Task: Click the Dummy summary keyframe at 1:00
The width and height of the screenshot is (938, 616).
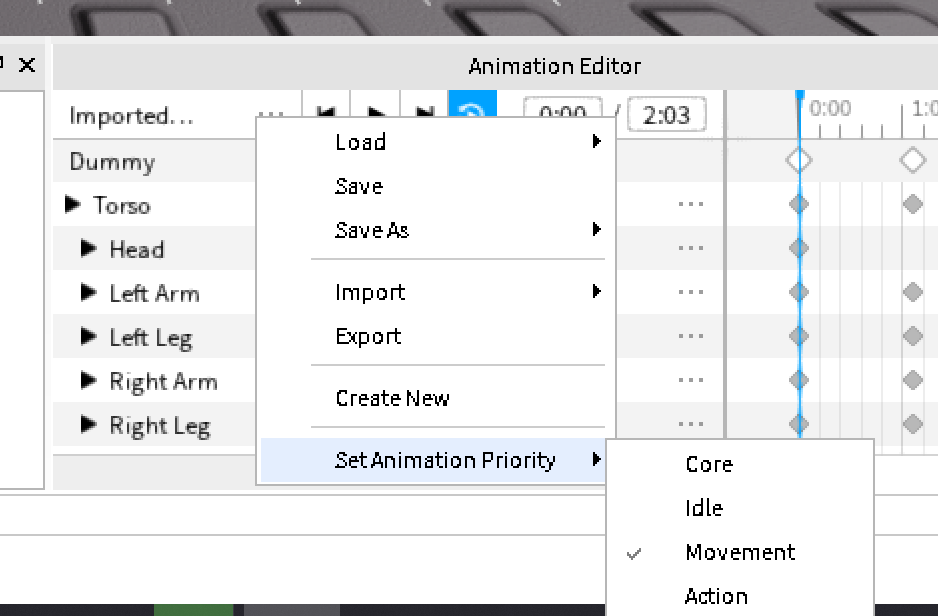Action: (913, 160)
